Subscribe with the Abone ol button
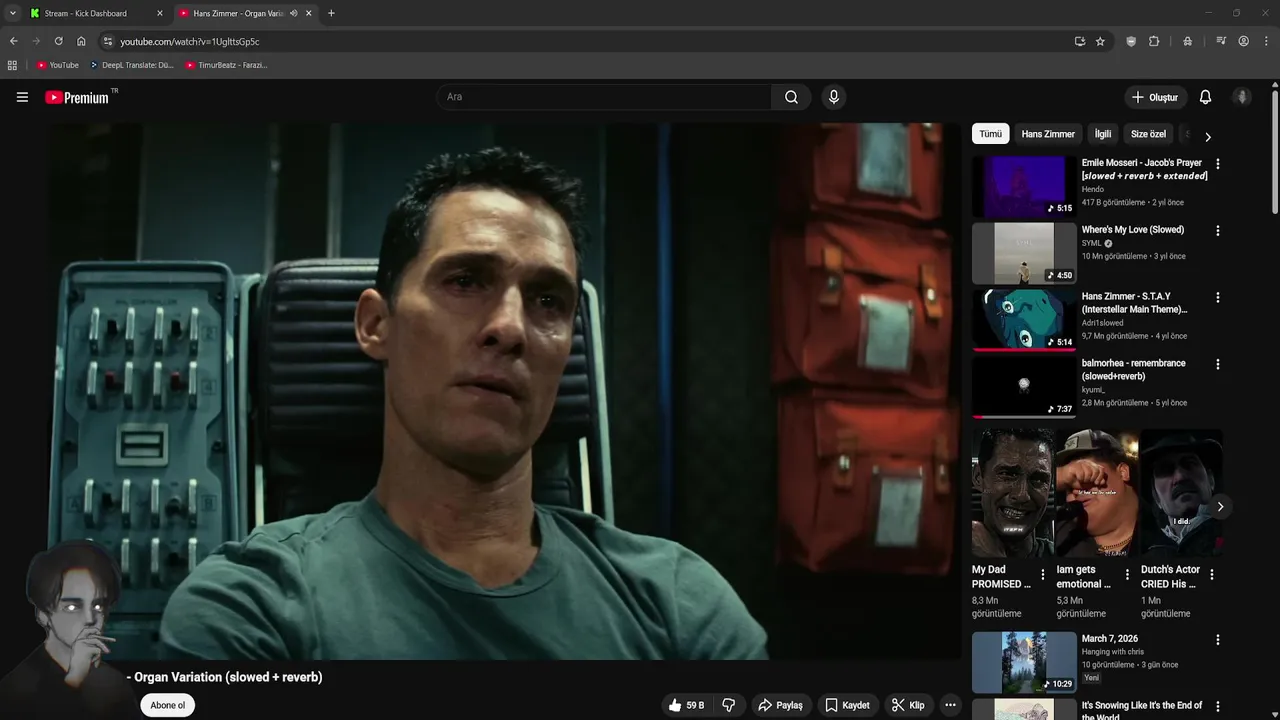Viewport: 1280px width, 720px height. 168,705
